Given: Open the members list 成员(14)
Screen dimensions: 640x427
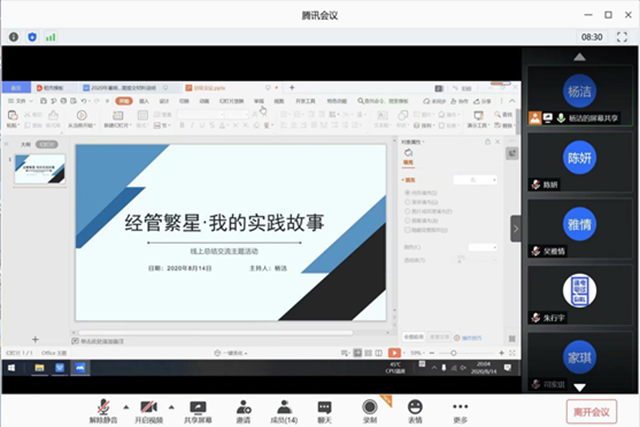Looking at the screenshot, I should point(284,410).
